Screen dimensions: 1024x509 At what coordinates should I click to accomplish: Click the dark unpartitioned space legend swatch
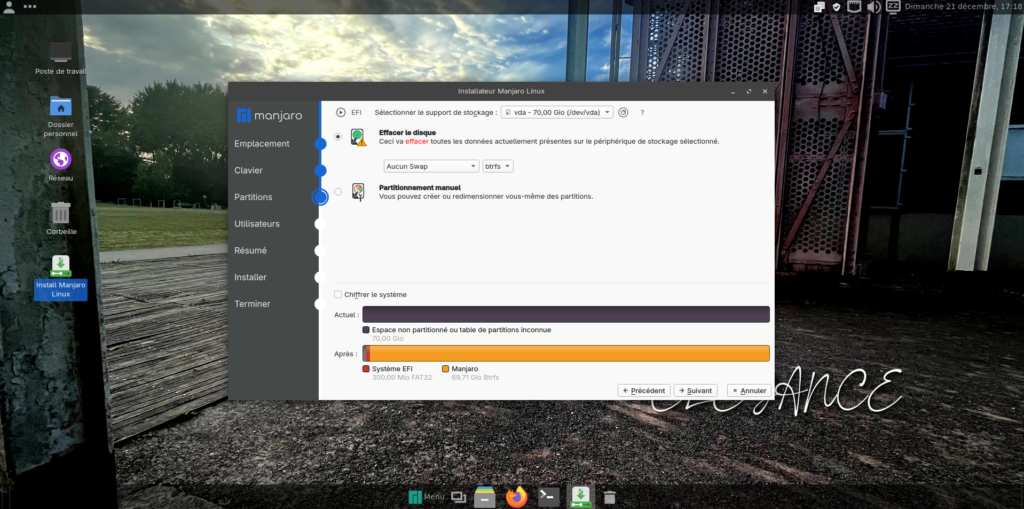[366, 330]
